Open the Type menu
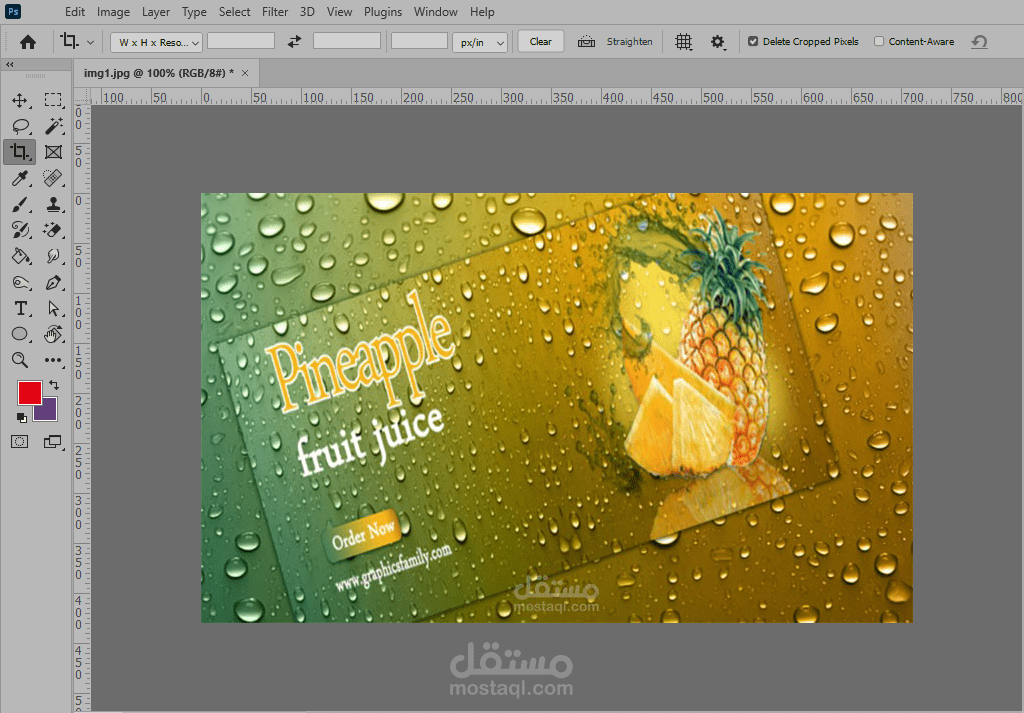1024x713 pixels. click(194, 12)
